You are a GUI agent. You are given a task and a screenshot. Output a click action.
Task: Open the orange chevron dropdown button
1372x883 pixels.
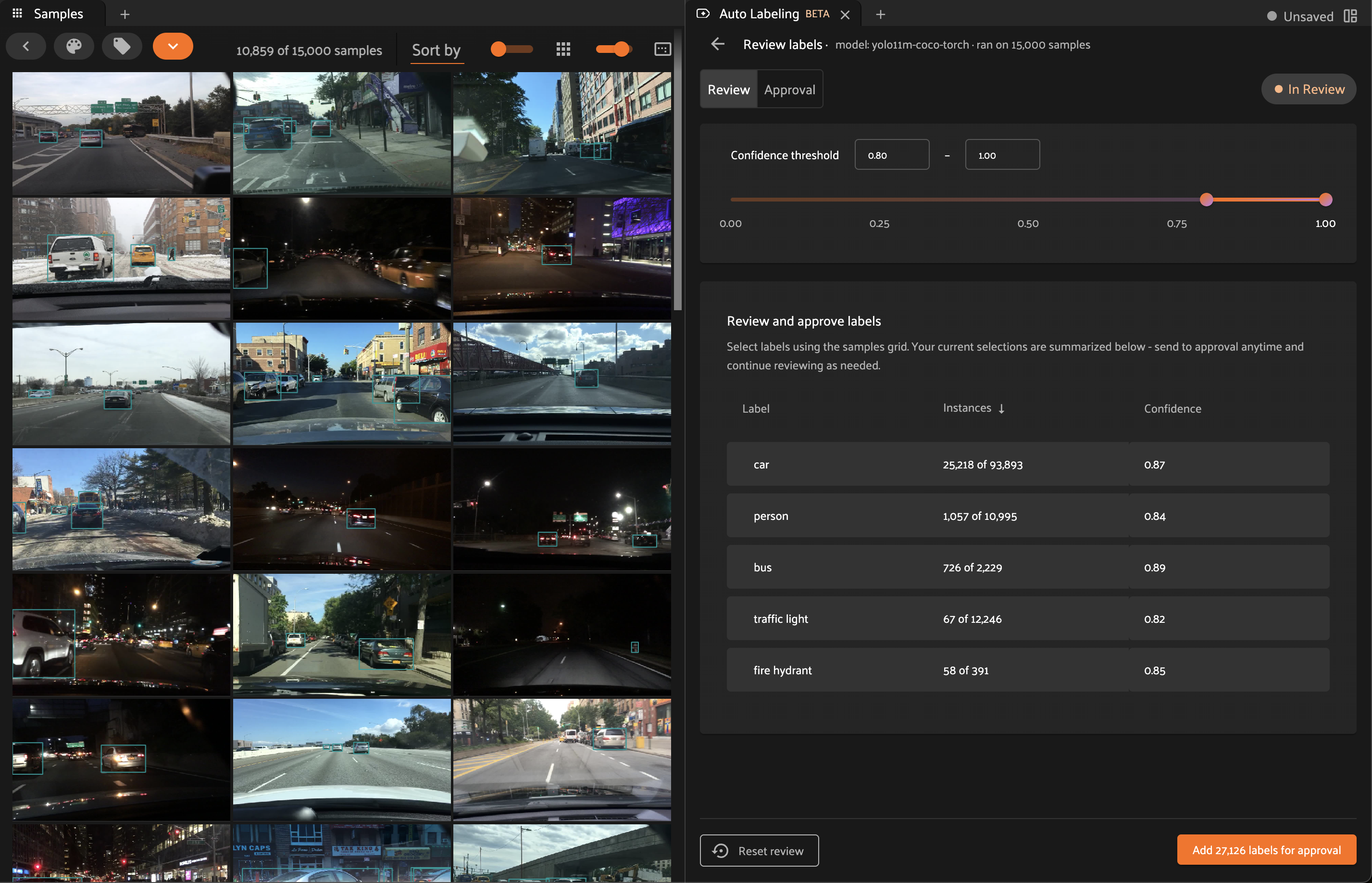[173, 47]
